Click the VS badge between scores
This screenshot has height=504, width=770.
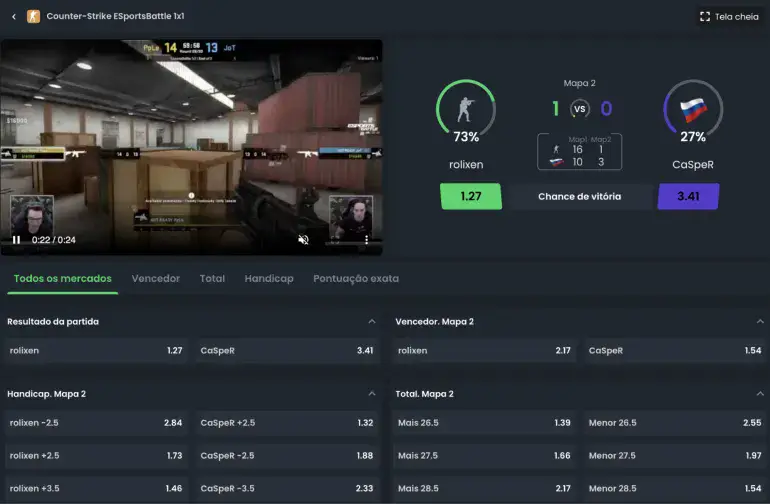[x=580, y=109]
